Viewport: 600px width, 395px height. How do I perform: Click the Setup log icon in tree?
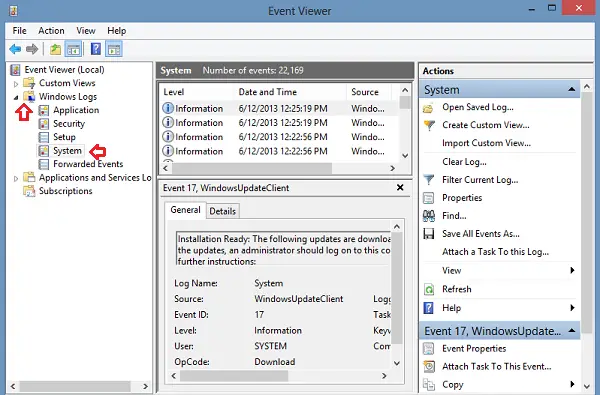pos(44,137)
